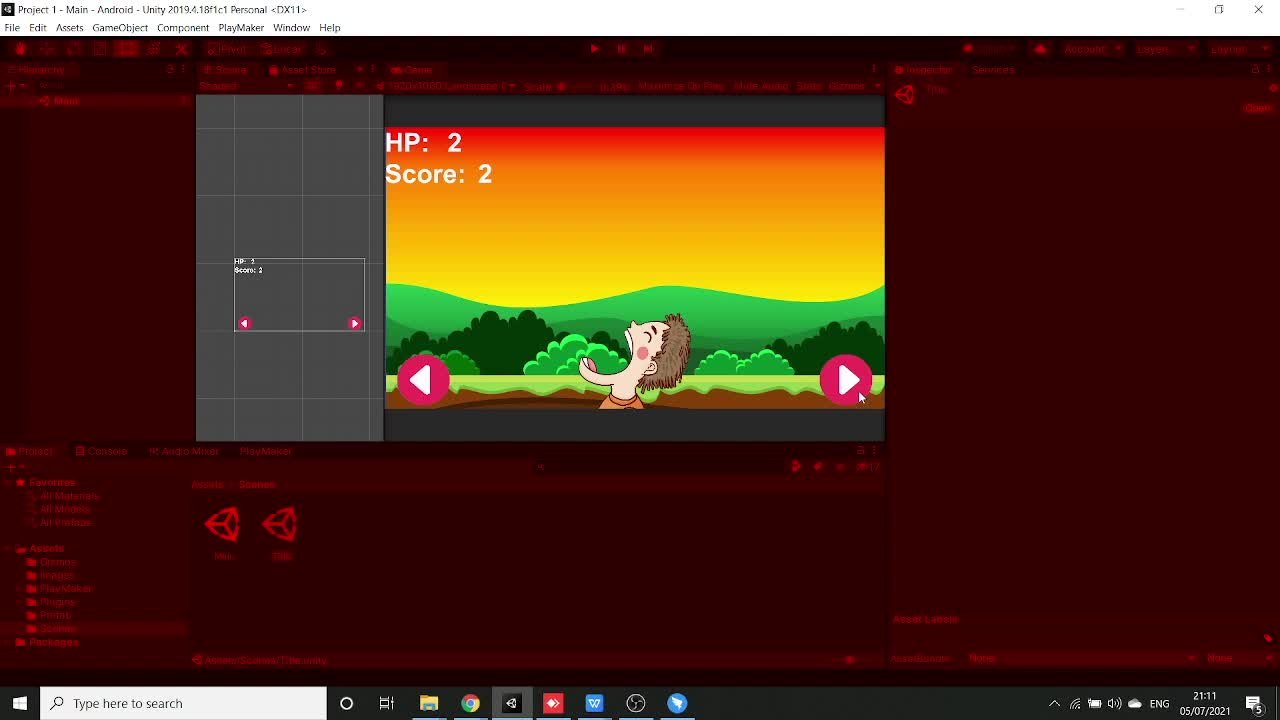Select All Materials in Favorites
Image resolution: width=1280 pixels, height=720 pixels.
pos(69,496)
